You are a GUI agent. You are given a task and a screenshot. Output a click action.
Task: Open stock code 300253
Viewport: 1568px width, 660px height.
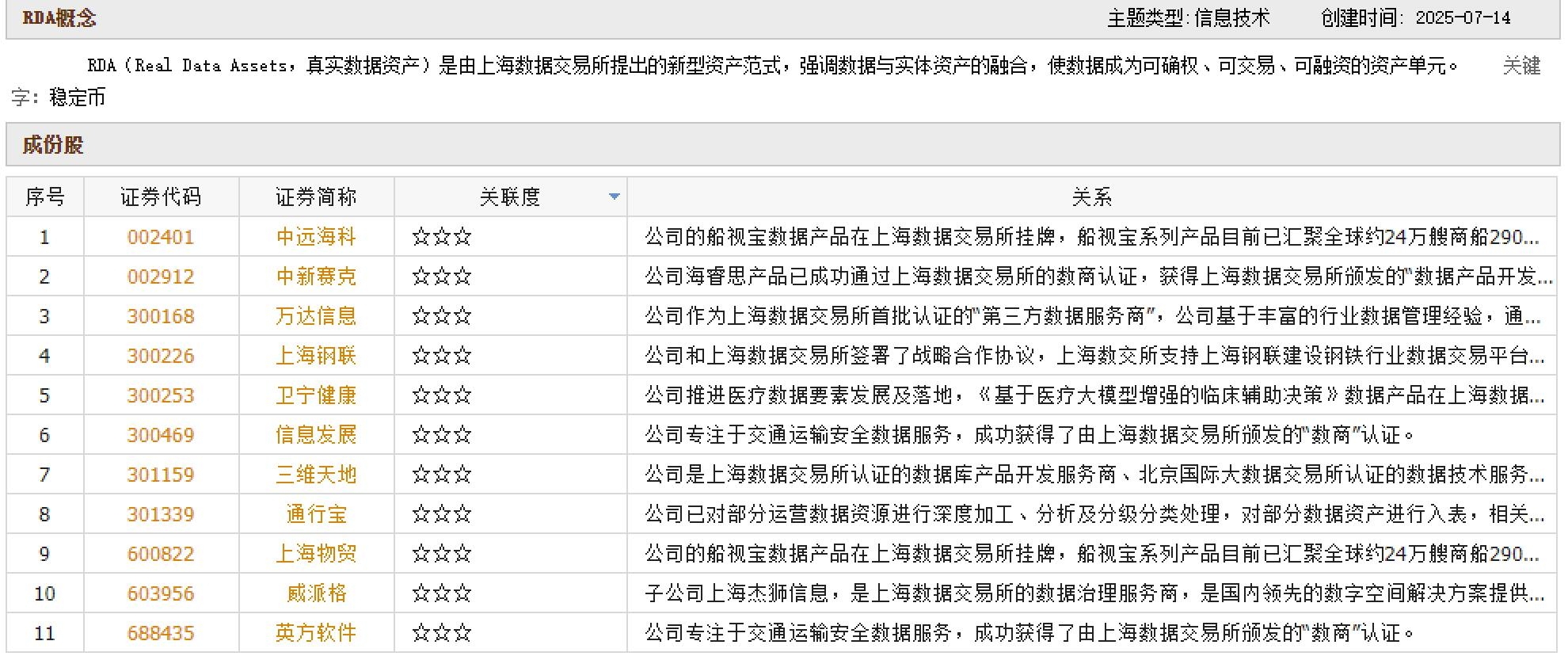coord(161,395)
